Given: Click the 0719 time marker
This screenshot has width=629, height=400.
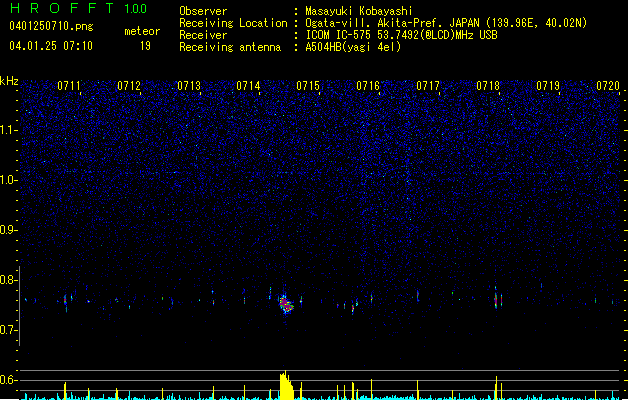Looking at the screenshot, I should tap(548, 86).
